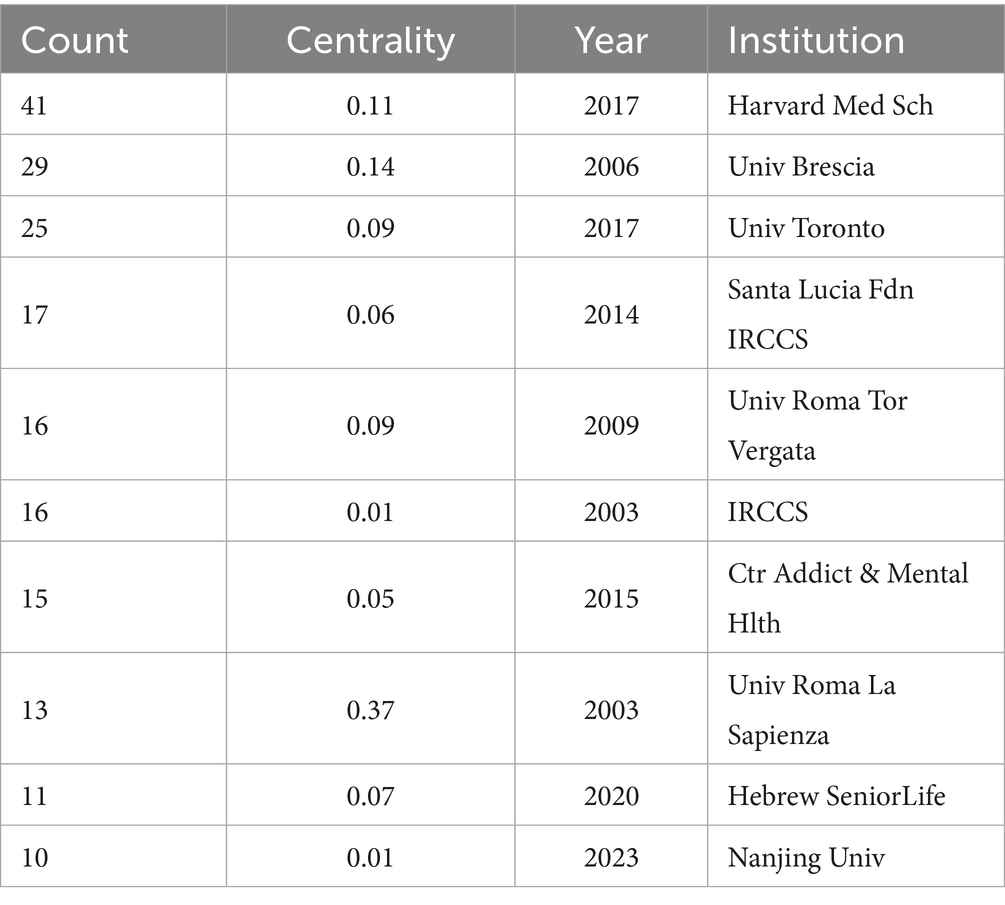Viewport: 1005px width, 905px height.
Task: Click the Univ Roma La Sapienza cell
Action: coord(811,709)
